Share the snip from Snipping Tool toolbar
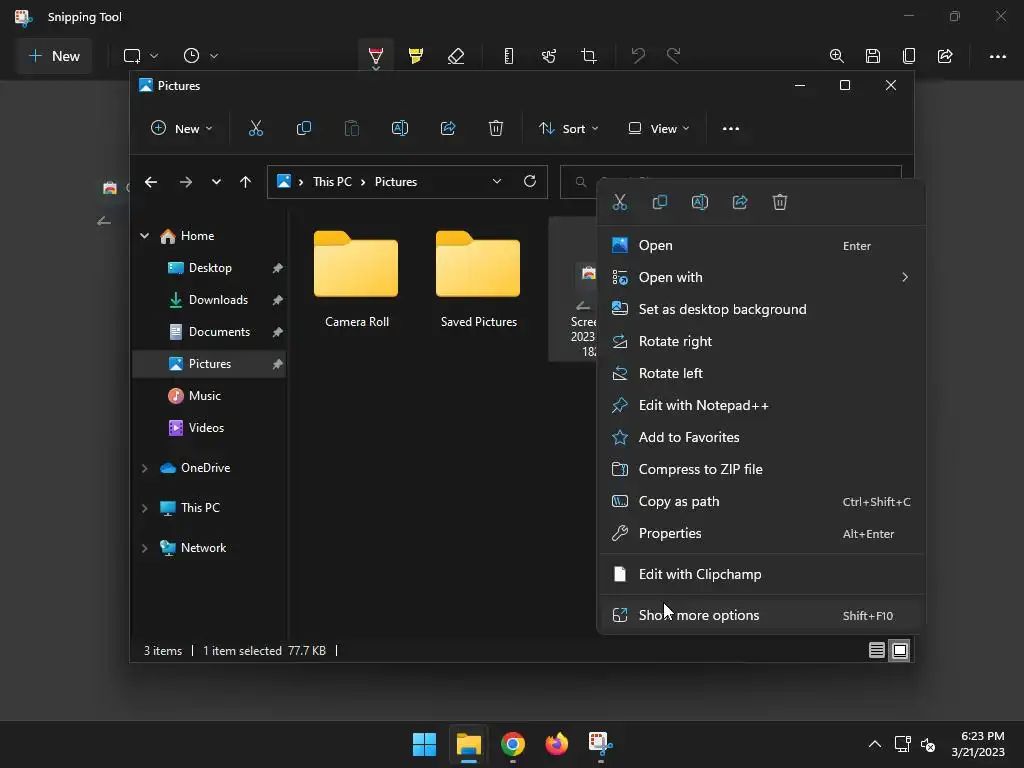This screenshot has height=768, width=1024. pos(945,56)
